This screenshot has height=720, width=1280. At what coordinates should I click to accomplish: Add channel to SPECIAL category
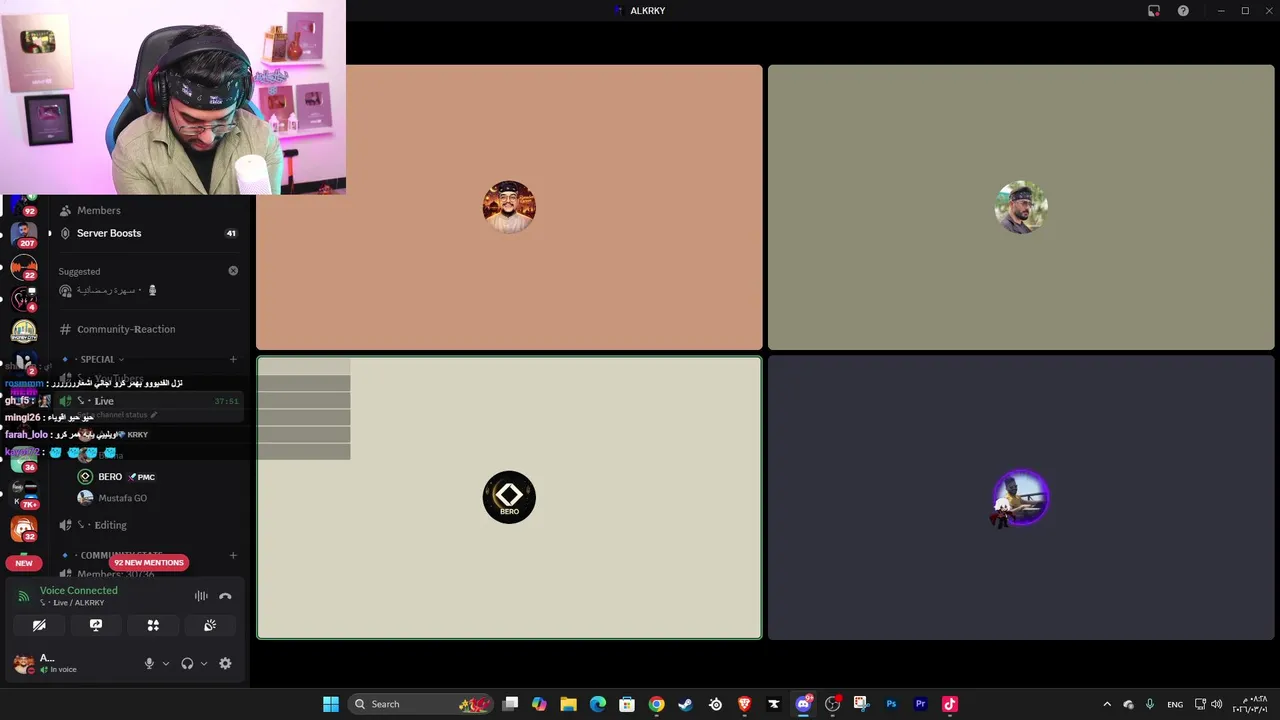(x=233, y=359)
